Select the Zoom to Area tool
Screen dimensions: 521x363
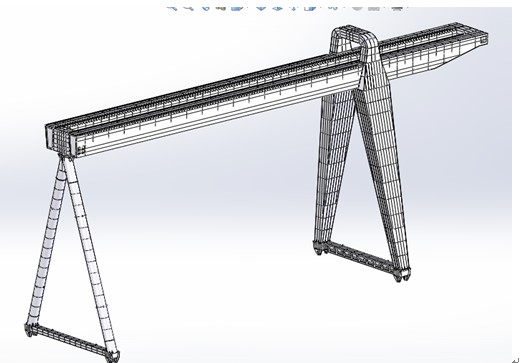click(x=189, y=7)
